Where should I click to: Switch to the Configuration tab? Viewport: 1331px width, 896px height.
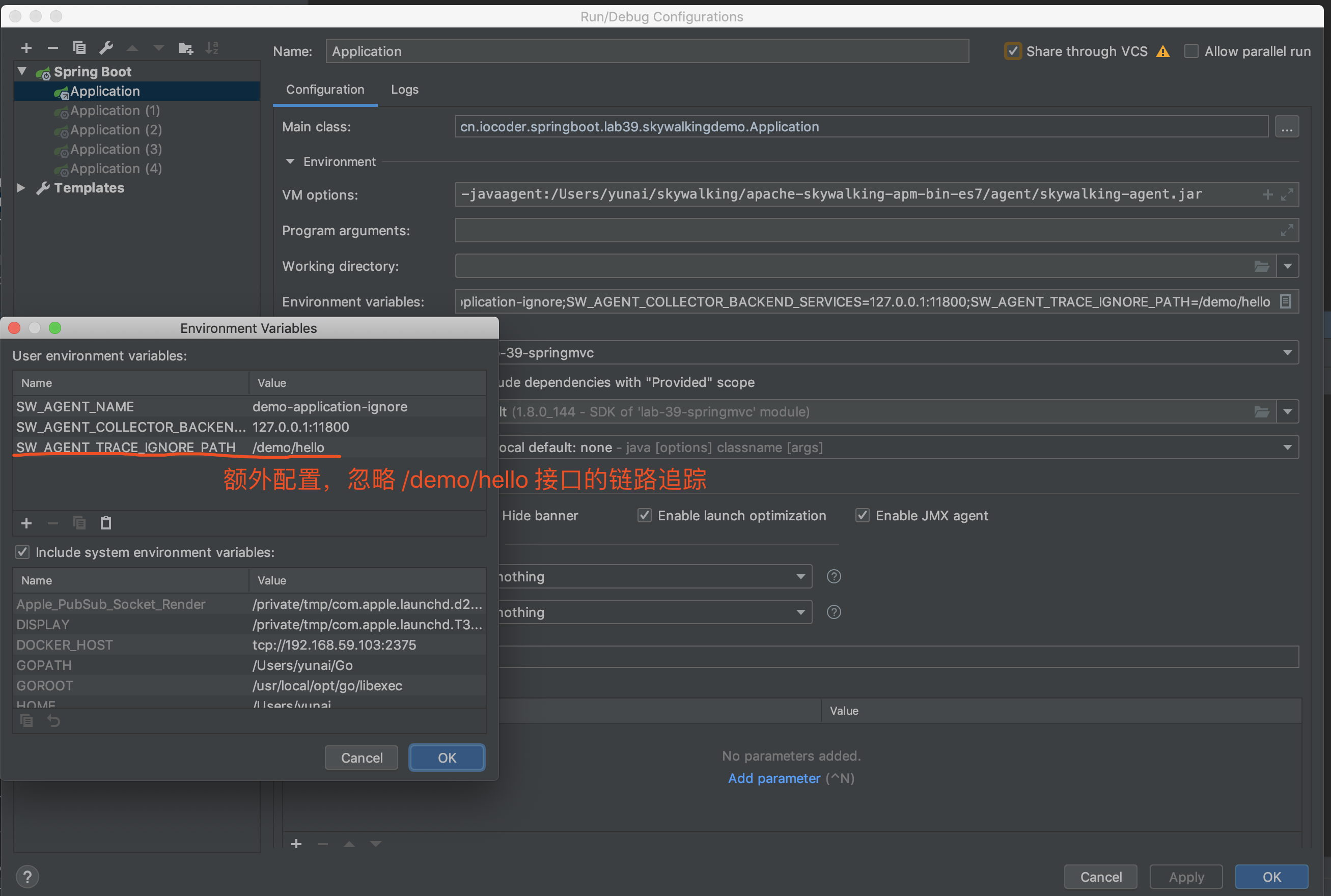(325, 89)
